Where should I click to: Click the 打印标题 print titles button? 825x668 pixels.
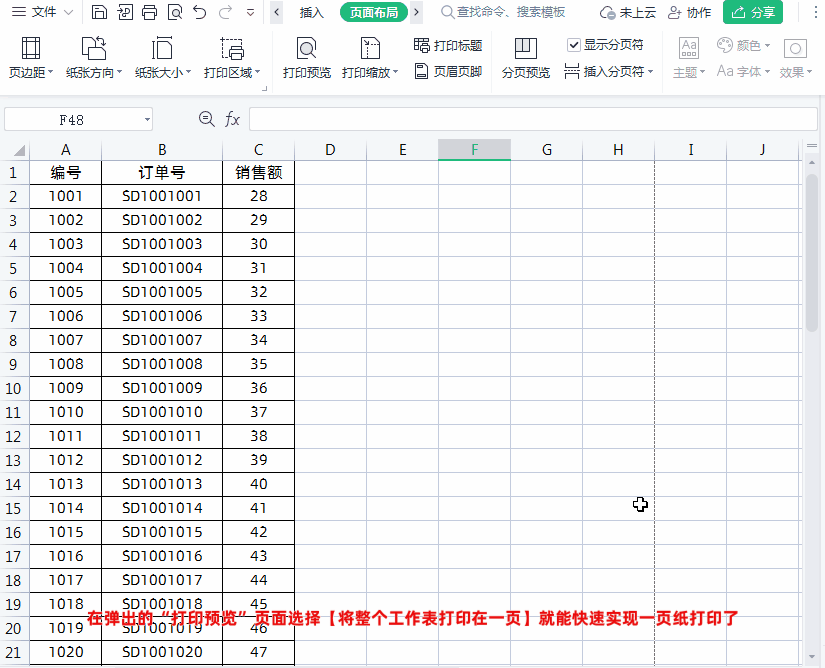(448, 46)
